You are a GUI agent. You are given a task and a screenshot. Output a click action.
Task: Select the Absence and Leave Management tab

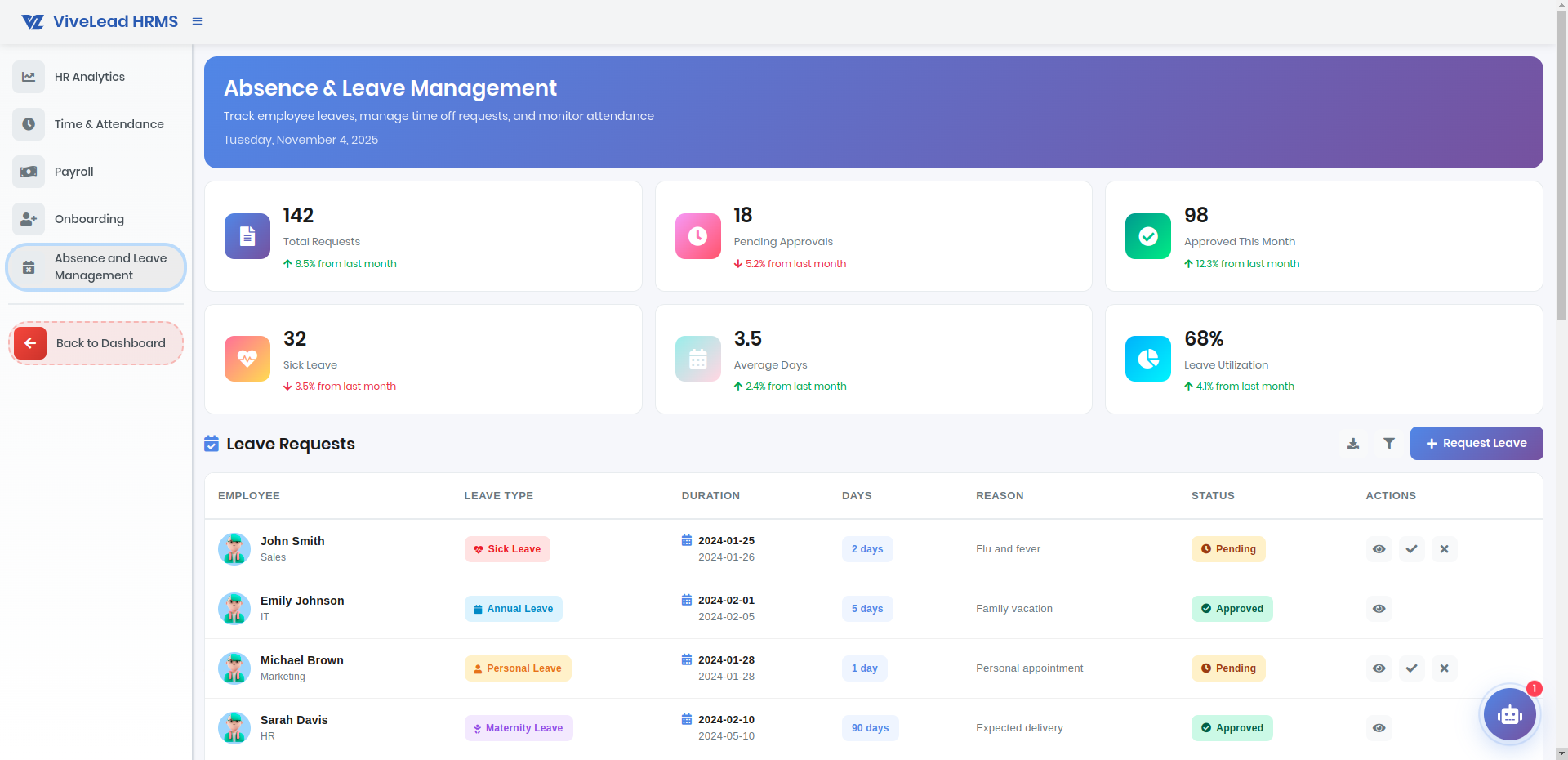(x=96, y=266)
